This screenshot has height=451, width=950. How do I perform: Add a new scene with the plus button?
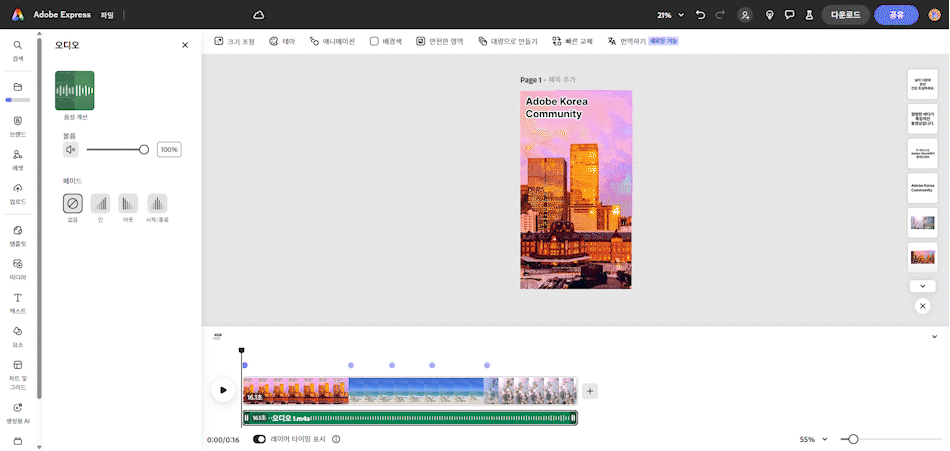click(x=590, y=391)
